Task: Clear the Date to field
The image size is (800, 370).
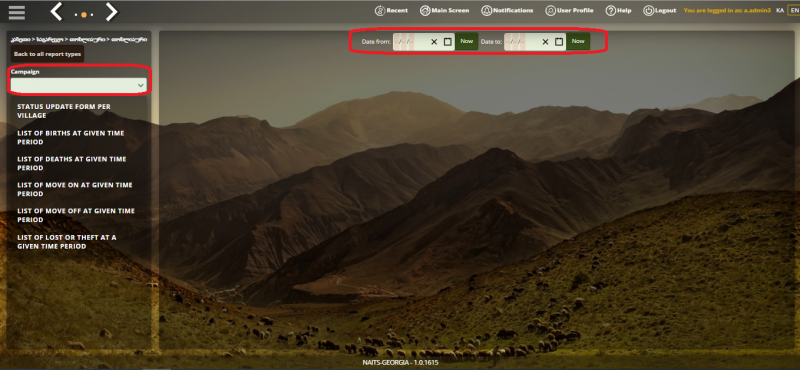Action: pos(545,42)
